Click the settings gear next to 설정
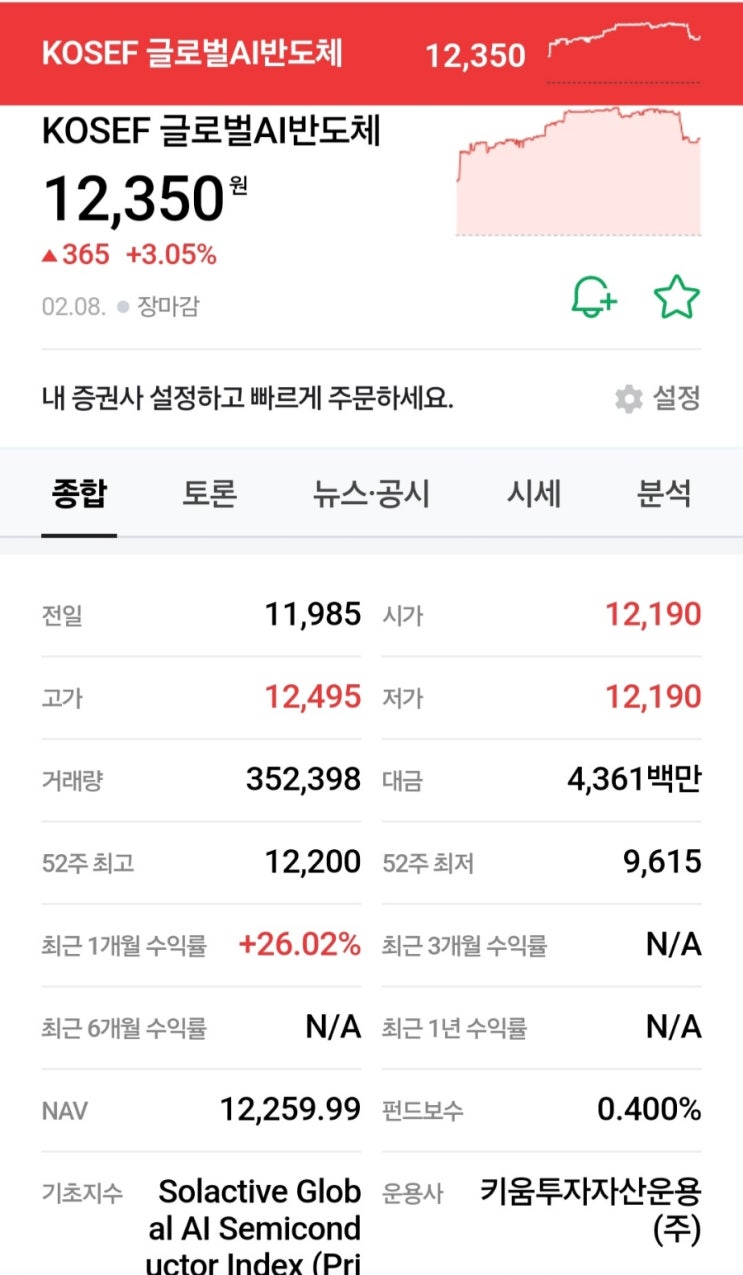Screen dimensions: 743x1275 pyautogui.click(x=628, y=397)
